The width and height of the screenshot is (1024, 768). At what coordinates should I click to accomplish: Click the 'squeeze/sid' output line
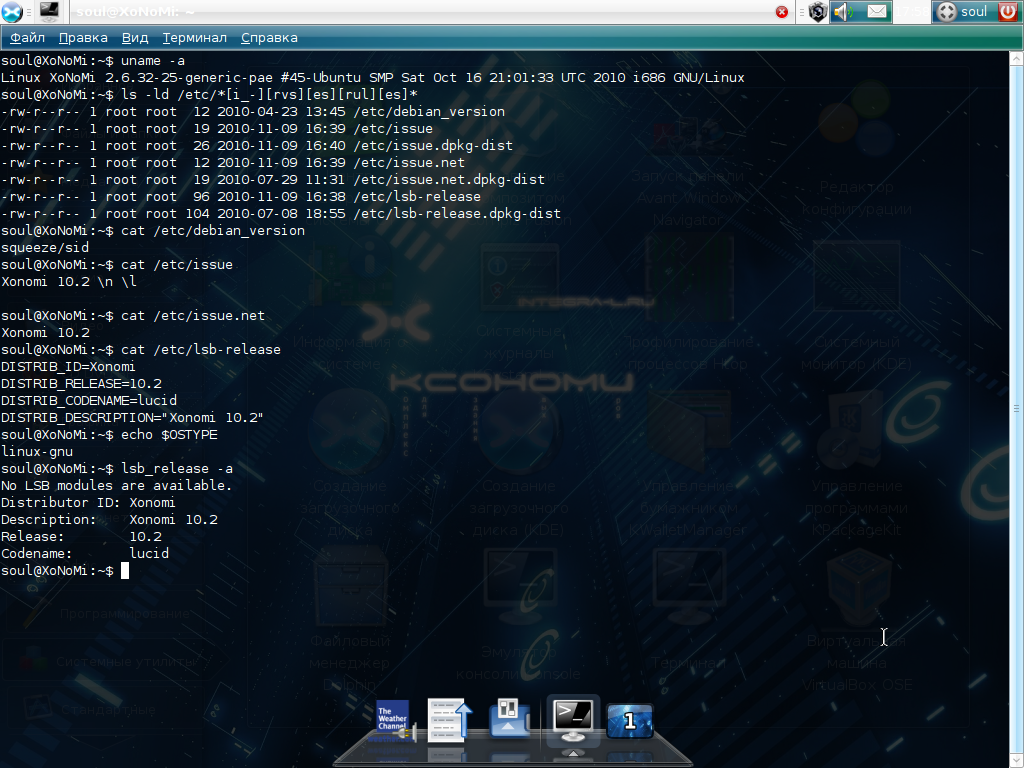tap(45, 248)
